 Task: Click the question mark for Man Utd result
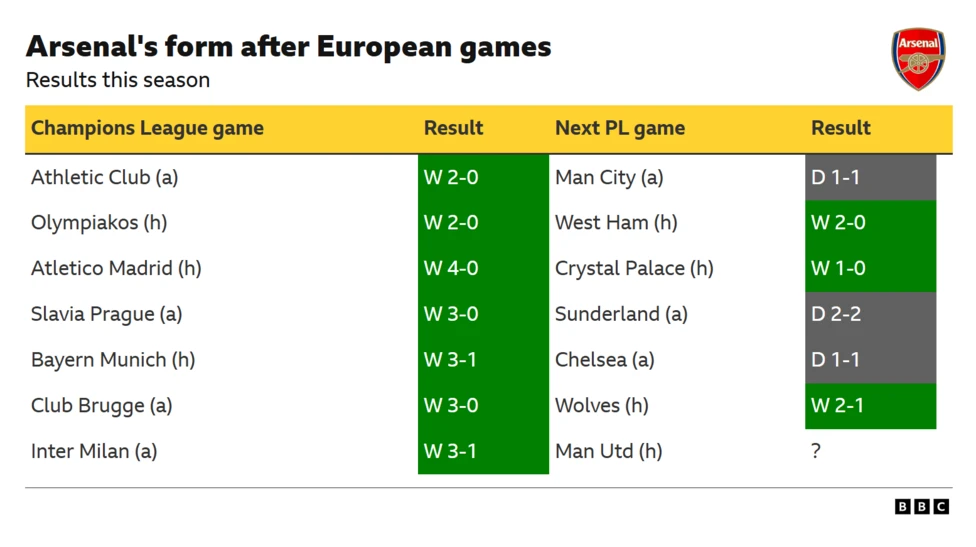816,451
